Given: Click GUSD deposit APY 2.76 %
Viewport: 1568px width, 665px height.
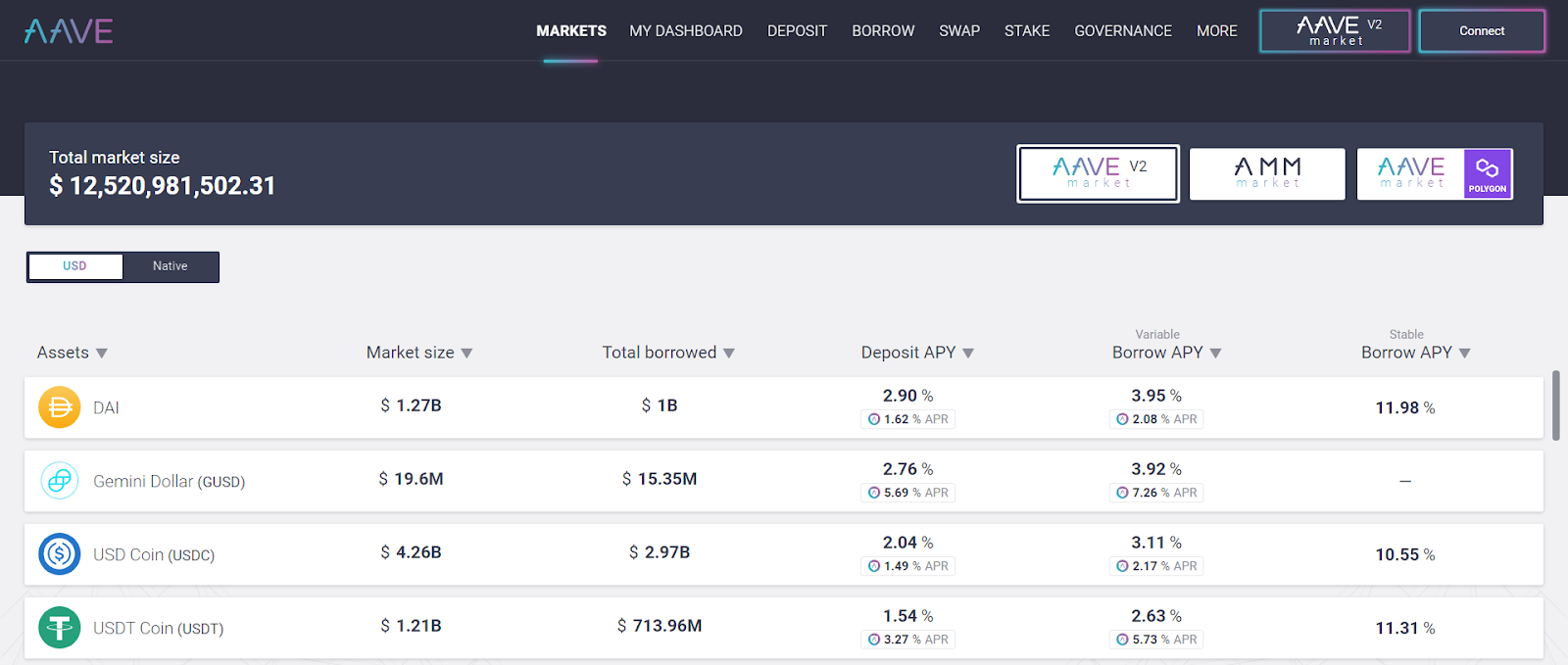Looking at the screenshot, I should click(x=908, y=469).
